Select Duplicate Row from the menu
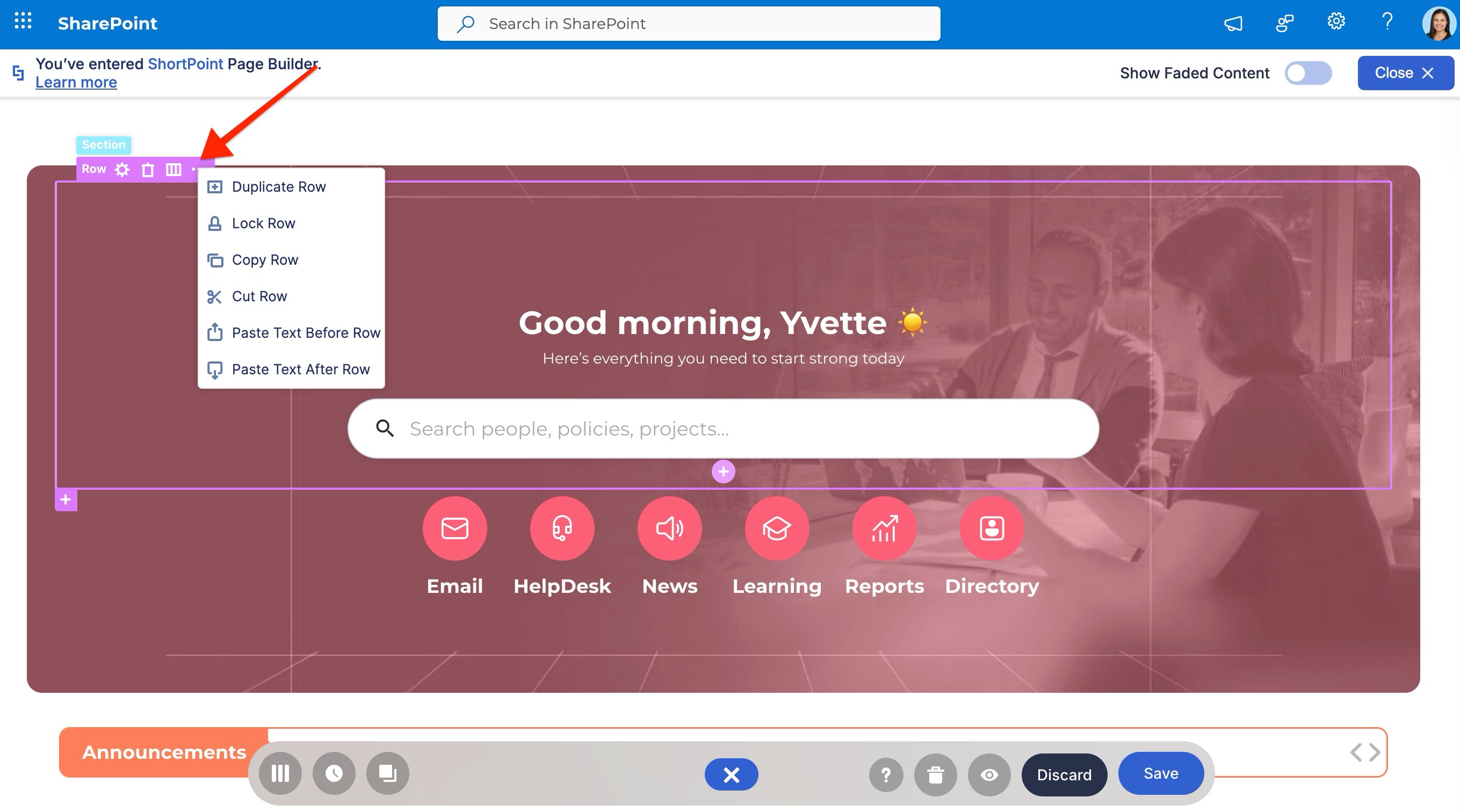This screenshot has width=1460, height=812. click(278, 187)
